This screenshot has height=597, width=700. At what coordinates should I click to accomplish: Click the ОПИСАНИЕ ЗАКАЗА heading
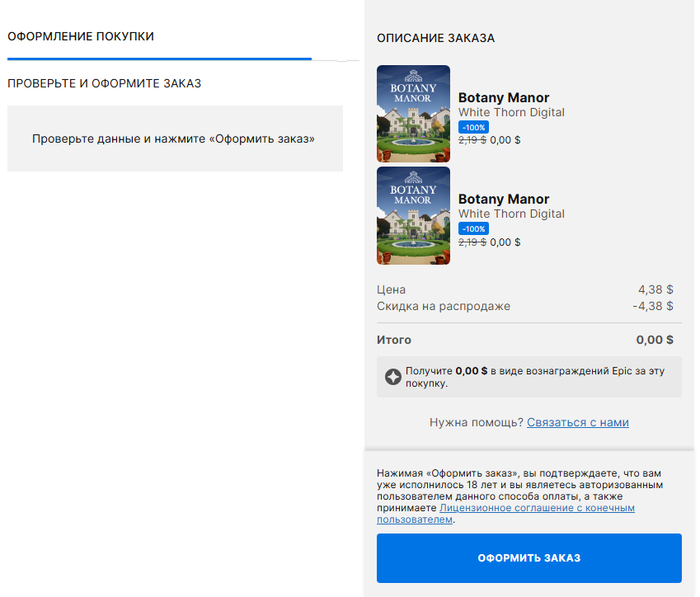(435, 38)
